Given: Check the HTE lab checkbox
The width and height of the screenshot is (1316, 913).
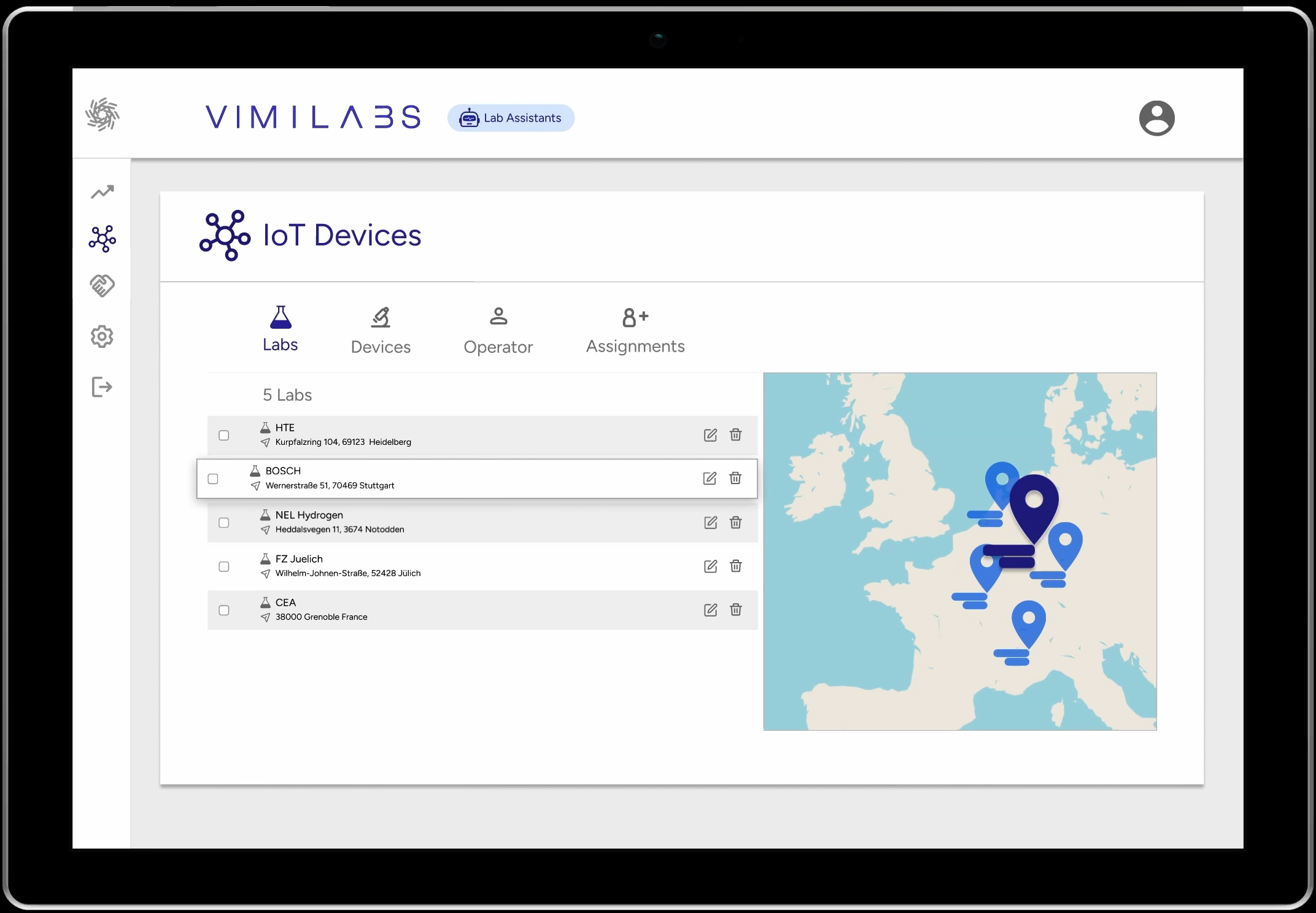Looking at the screenshot, I should (x=224, y=435).
